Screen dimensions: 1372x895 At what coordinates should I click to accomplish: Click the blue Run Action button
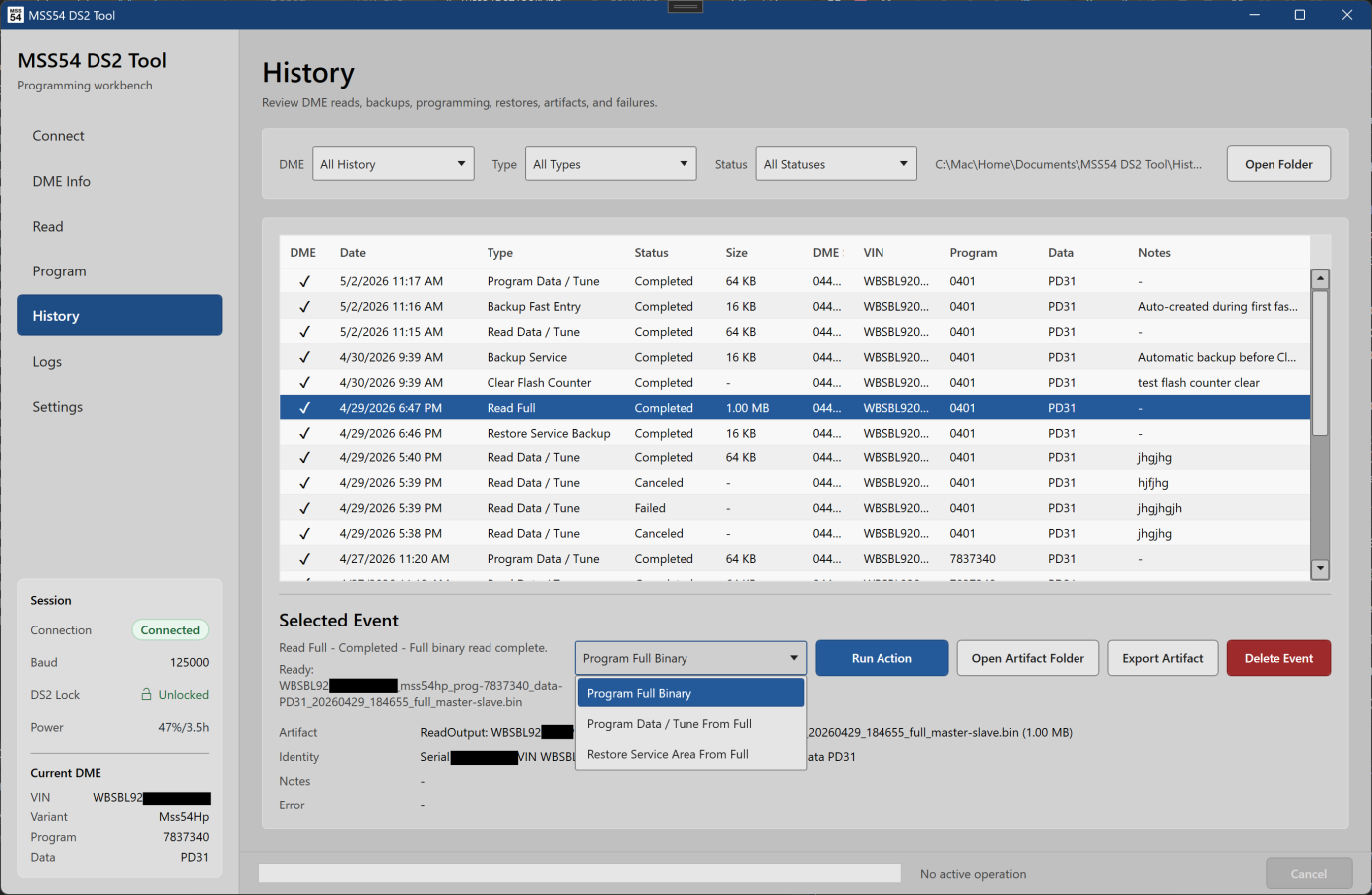pyautogui.click(x=882, y=658)
